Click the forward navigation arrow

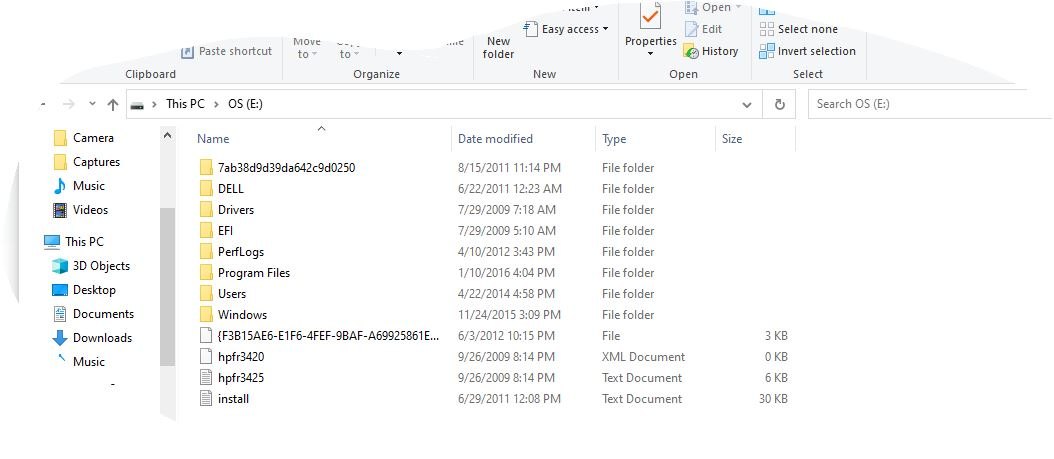[69, 104]
